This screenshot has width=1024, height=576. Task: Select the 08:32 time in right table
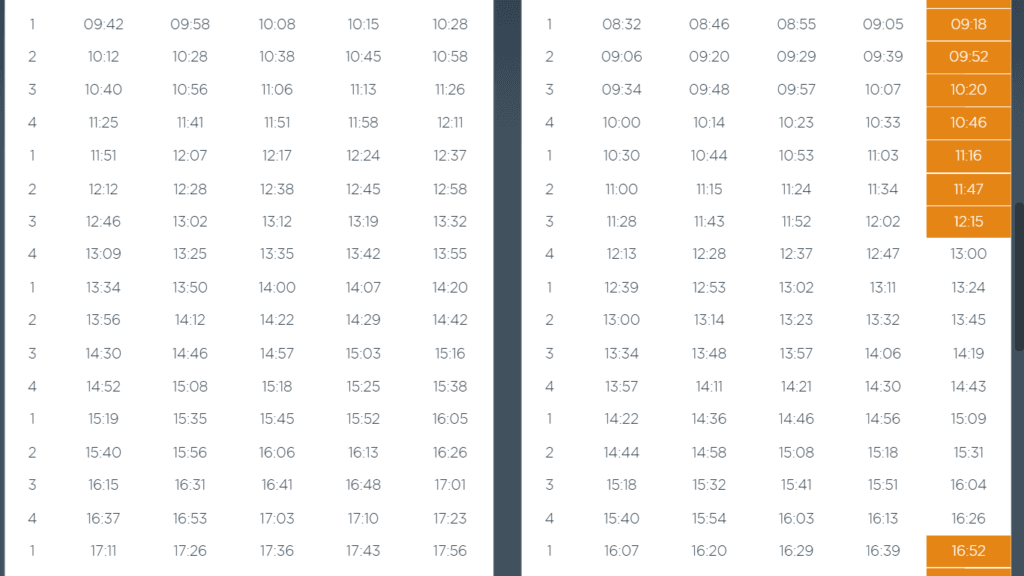point(621,24)
